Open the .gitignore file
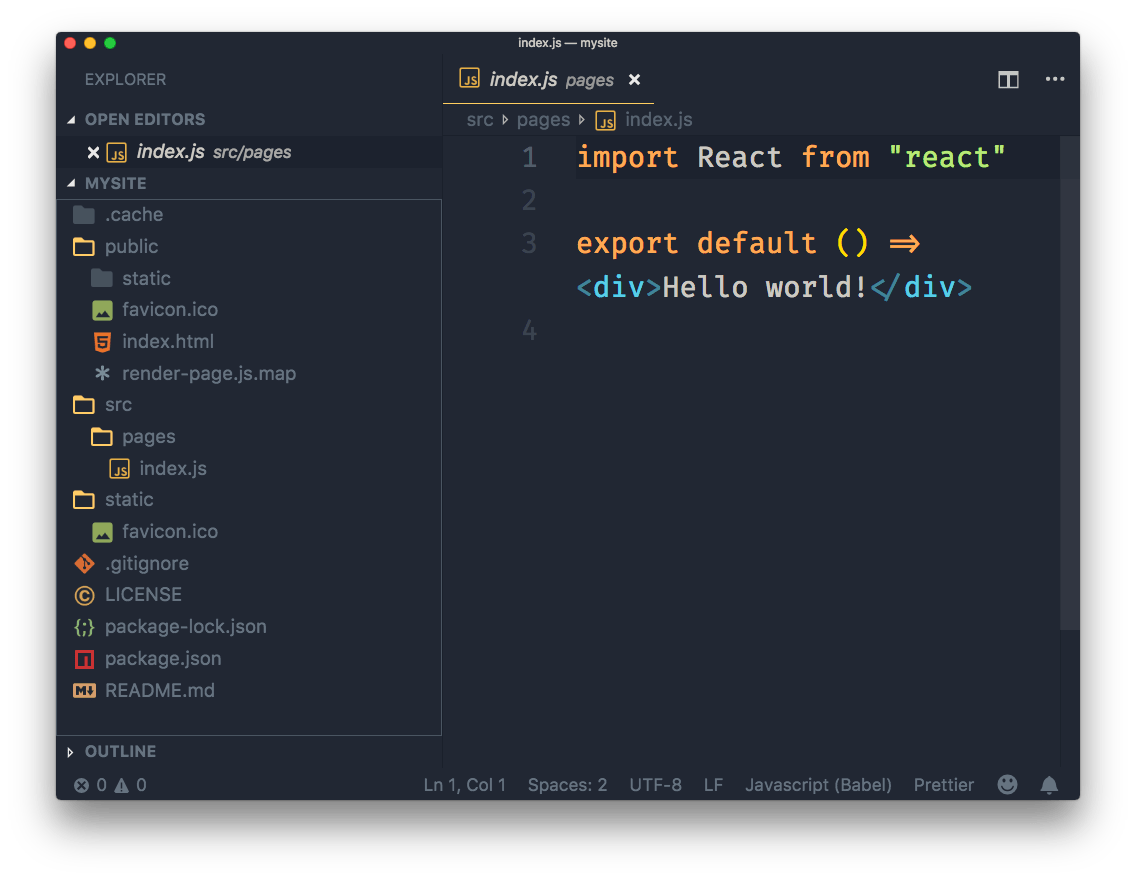This screenshot has width=1136, height=880. coord(146,563)
